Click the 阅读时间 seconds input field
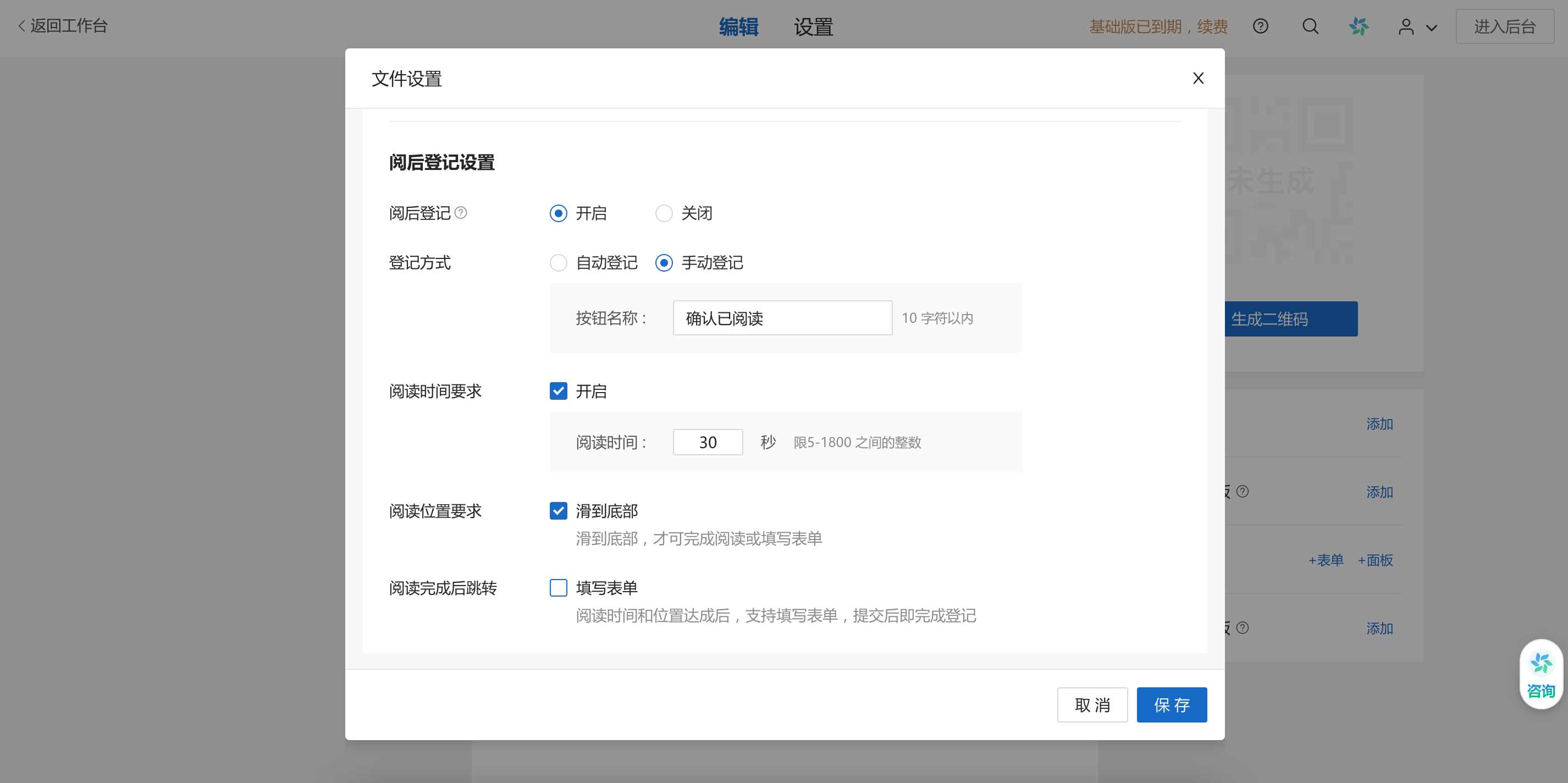1568x783 pixels. pyautogui.click(x=707, y=442)
